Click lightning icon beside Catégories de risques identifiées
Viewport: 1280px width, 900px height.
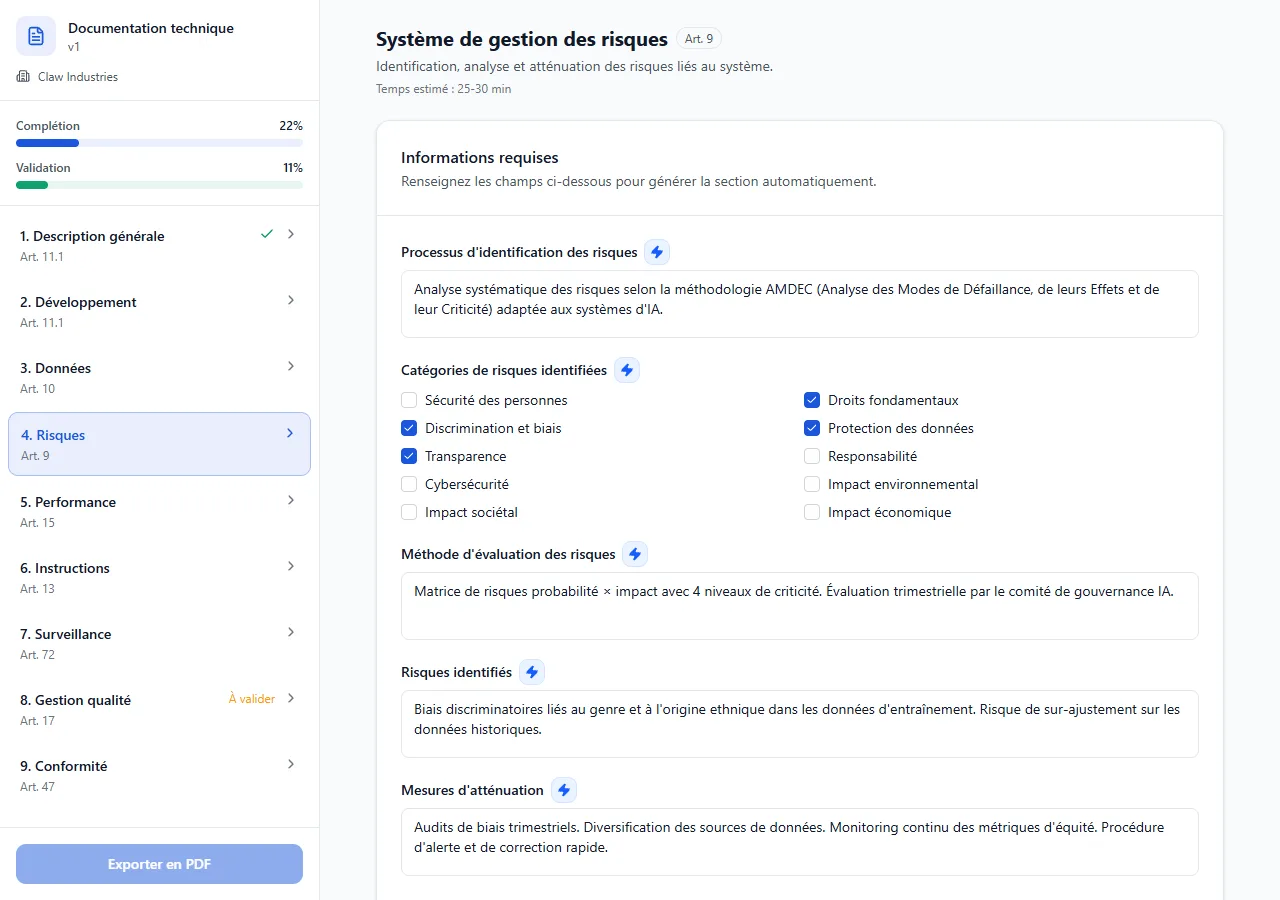click(x=627, y=370)
